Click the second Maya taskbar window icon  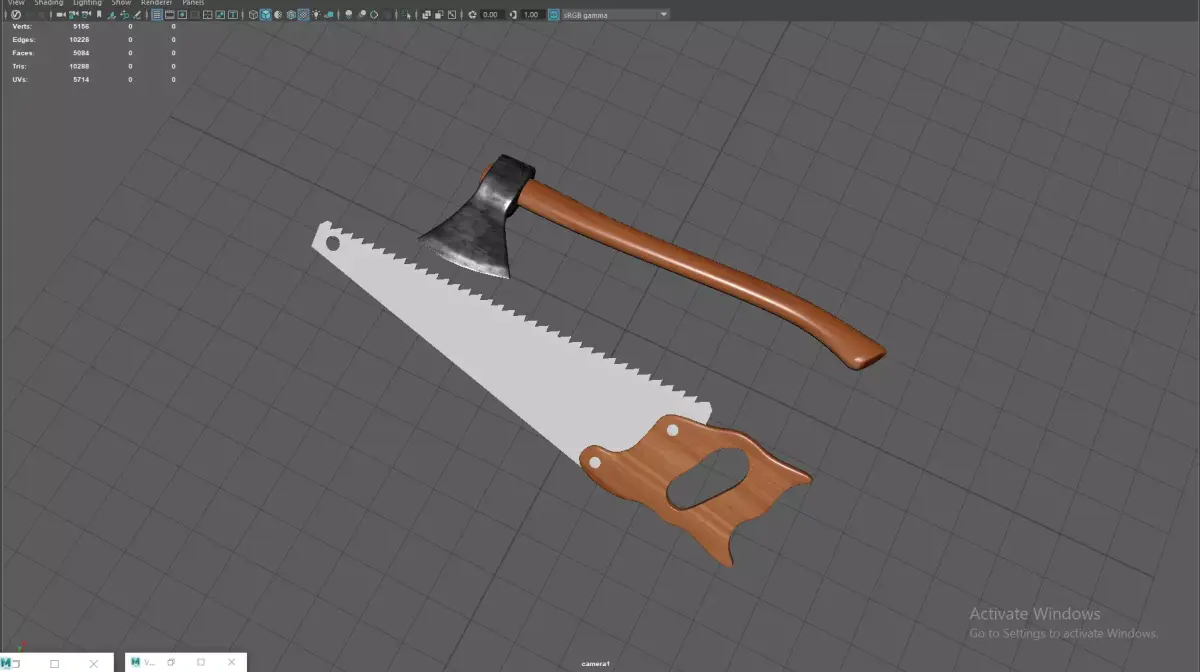(x=136, y=662)
